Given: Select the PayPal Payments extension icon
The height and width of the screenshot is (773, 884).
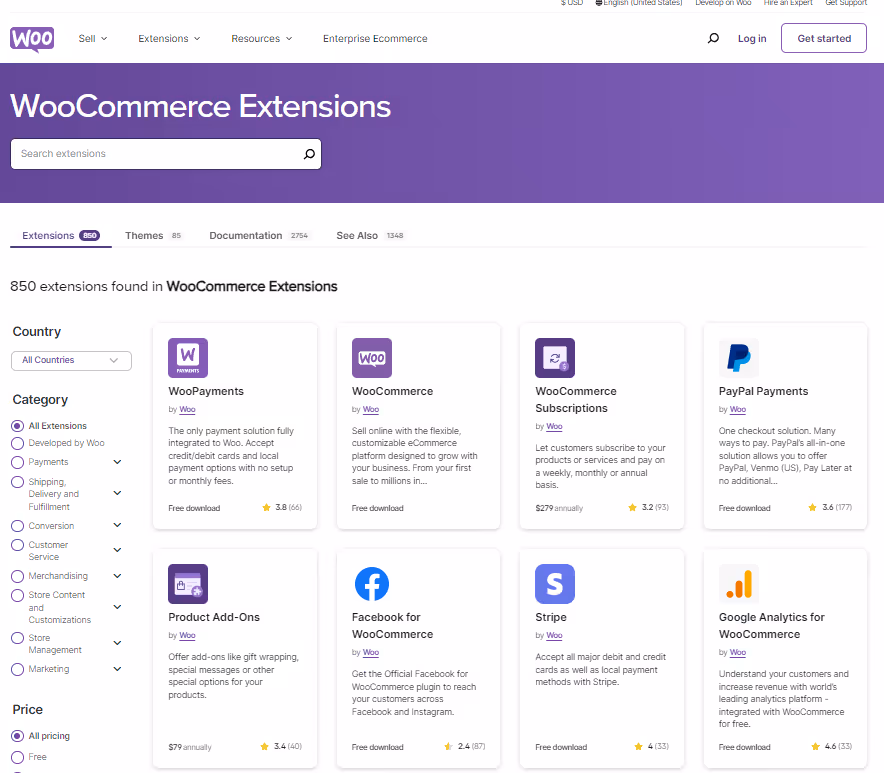Looking at the screenshot, I should (737, 357).
